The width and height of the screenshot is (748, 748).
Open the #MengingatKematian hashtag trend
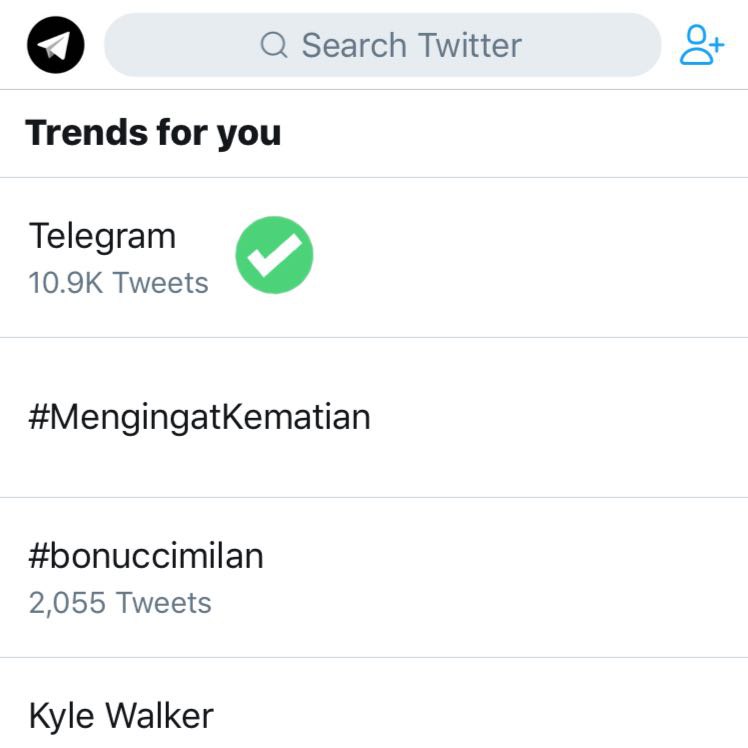pyautogui.click(x=199, y=417)
